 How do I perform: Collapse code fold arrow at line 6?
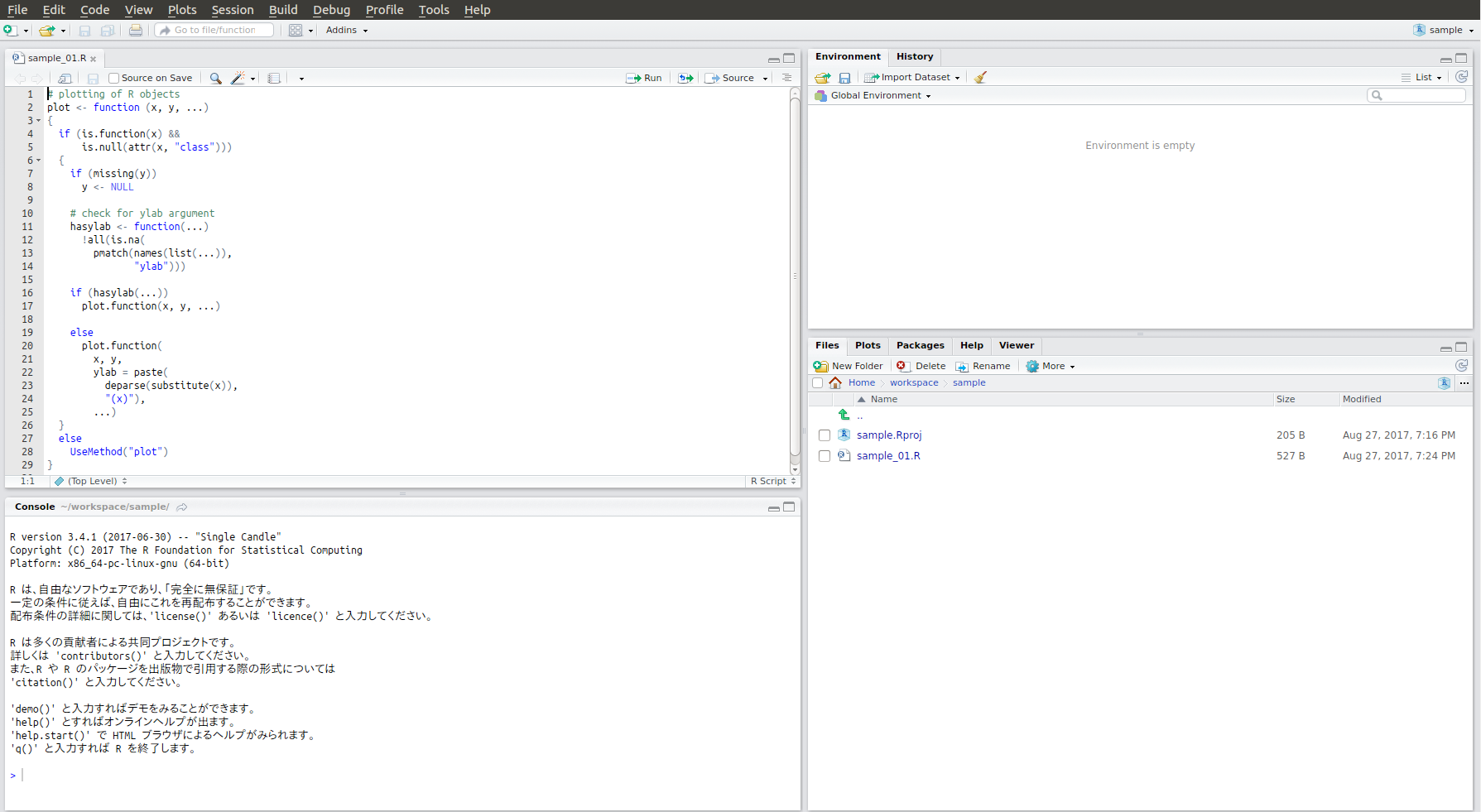pyautogui.click(x=38, y=161)
